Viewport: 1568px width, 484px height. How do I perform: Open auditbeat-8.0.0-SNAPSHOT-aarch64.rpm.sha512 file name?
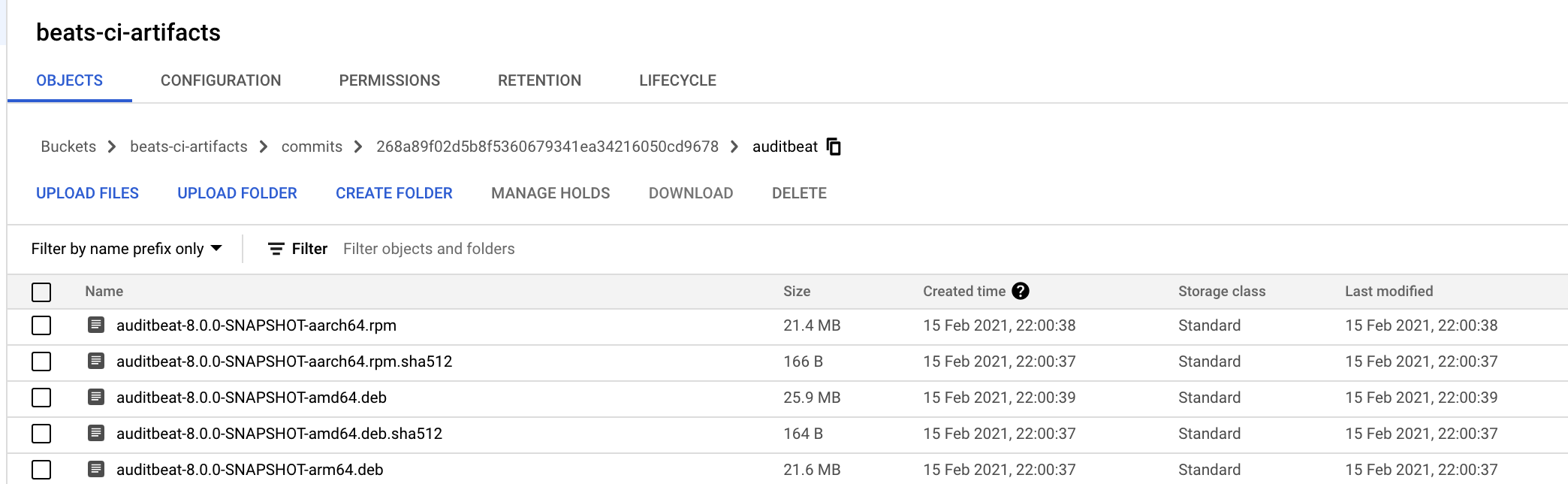[x=284, y=361]
